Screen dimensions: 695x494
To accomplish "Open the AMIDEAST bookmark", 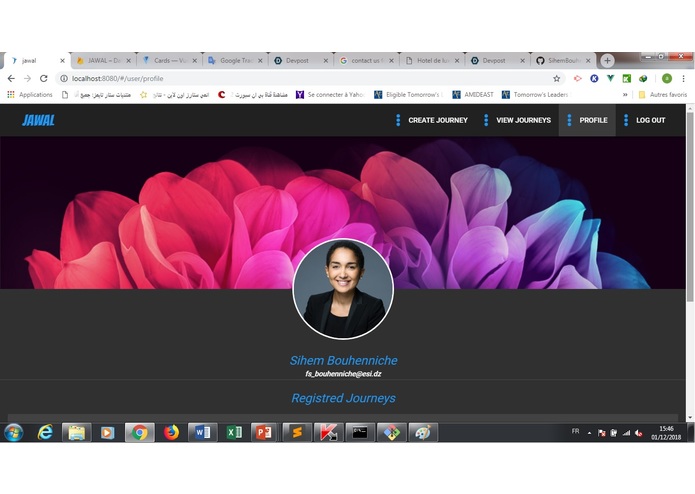I will pos(473,94).
